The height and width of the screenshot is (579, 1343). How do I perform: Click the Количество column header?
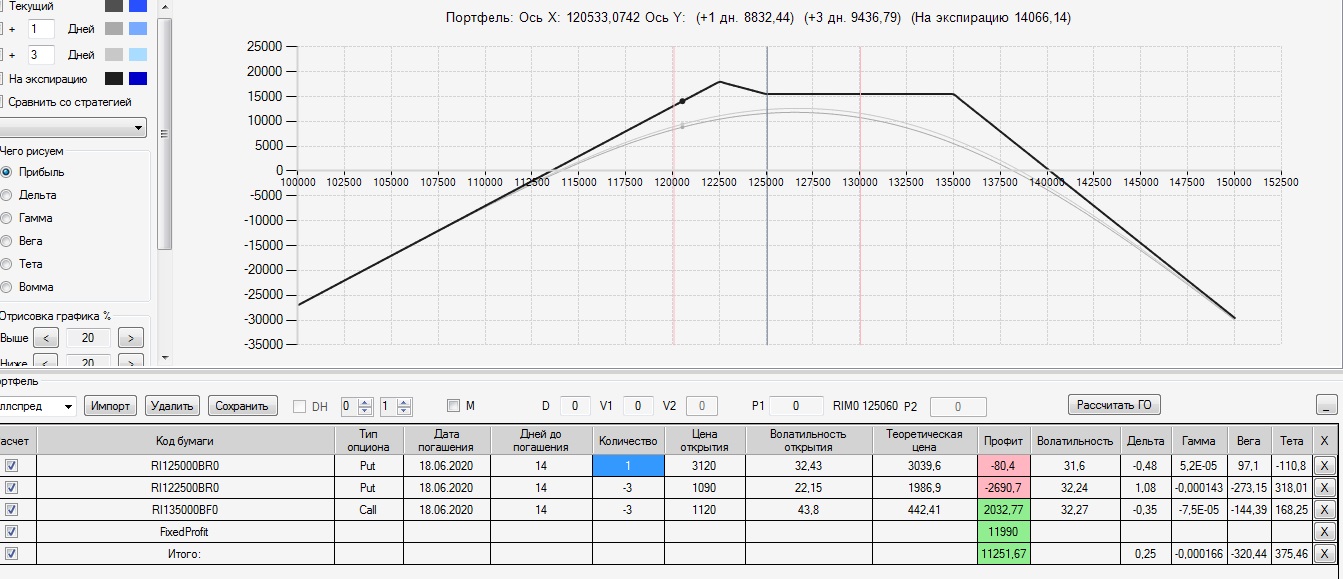coord(628,440)
